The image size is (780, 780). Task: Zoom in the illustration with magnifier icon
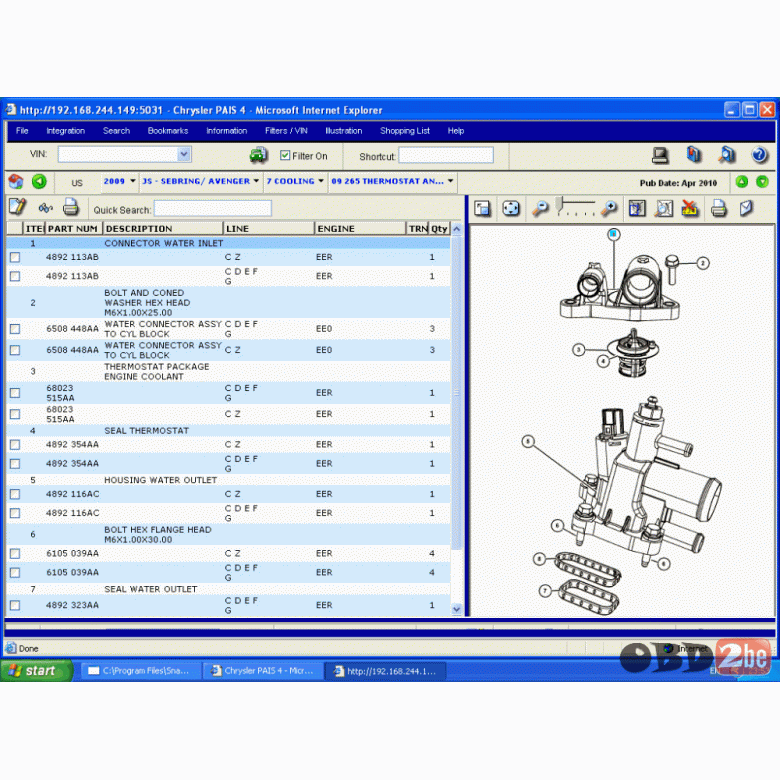pyautogui.click(x=609, y=208)
